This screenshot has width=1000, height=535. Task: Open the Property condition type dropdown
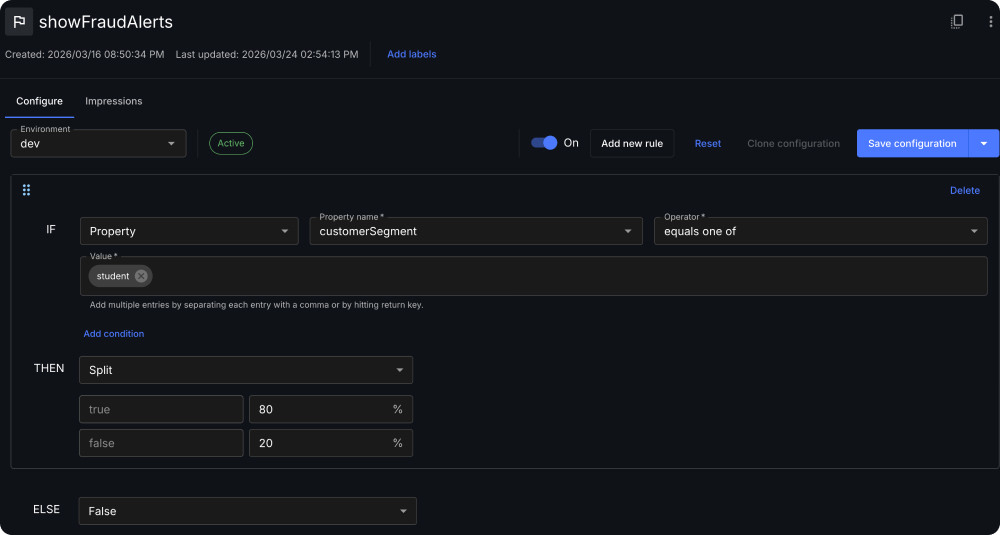189,231
